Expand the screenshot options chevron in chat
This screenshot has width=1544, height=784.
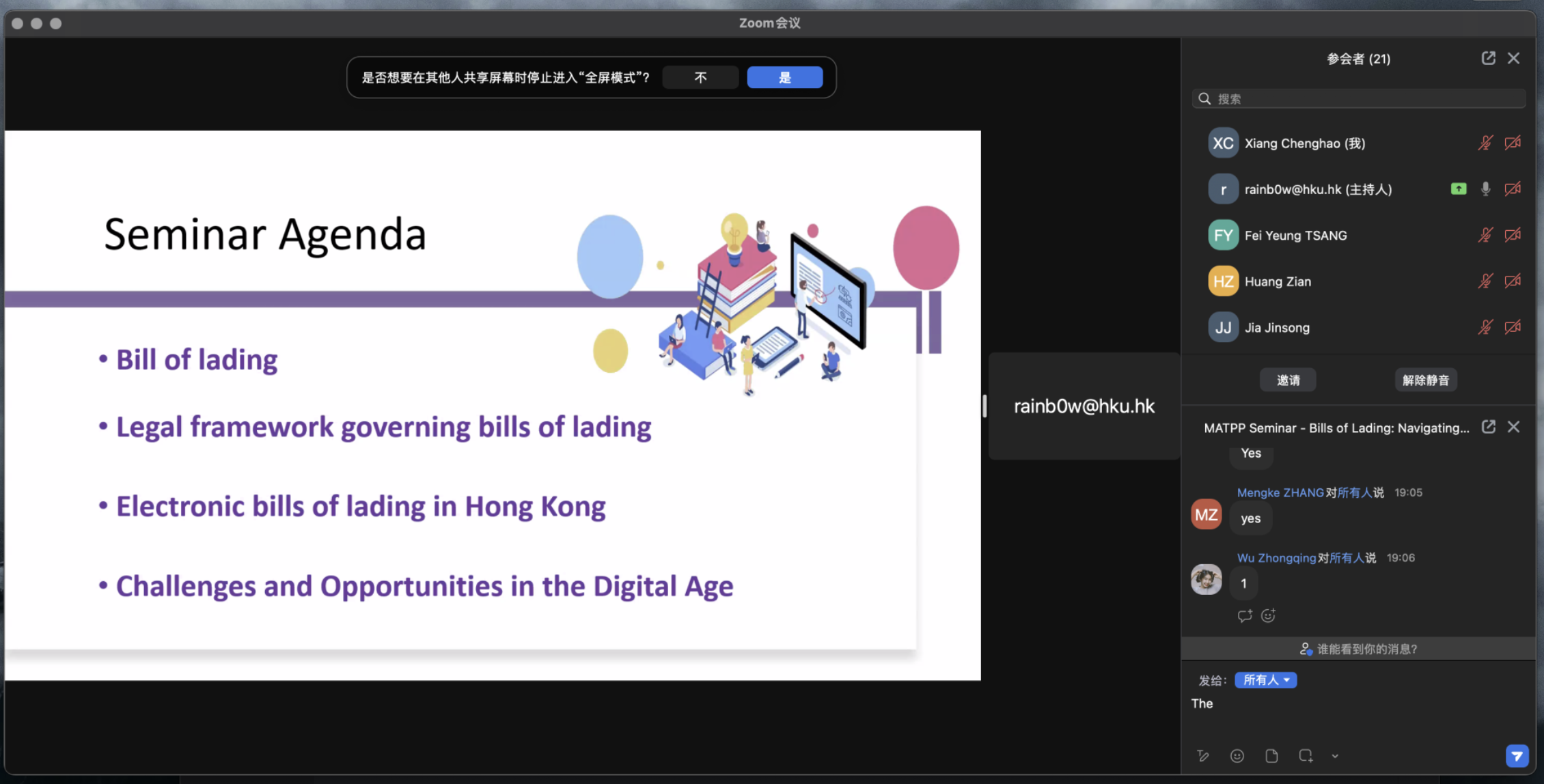click(1335, 756)
